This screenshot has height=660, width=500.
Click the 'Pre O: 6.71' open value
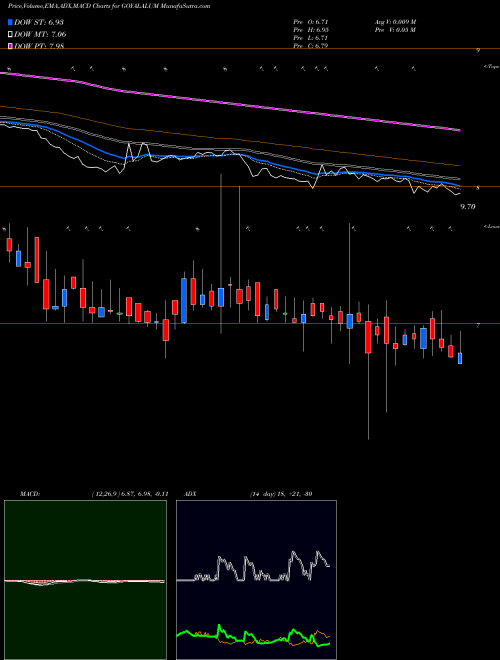point(311,21)
